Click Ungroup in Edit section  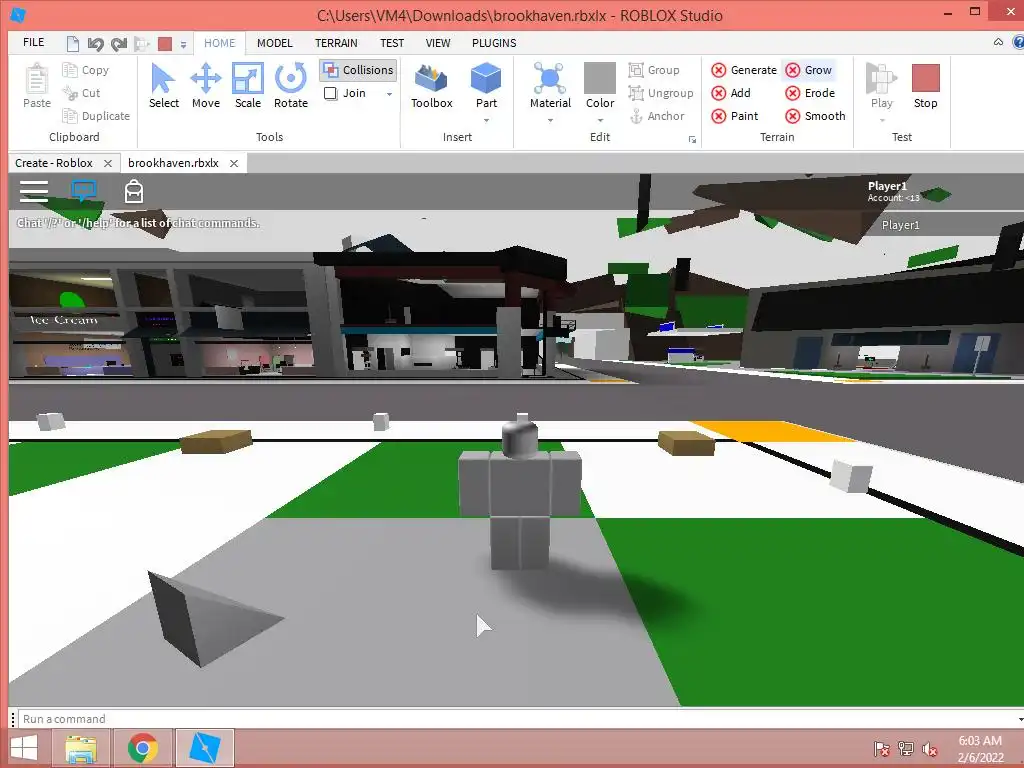coord(660,93)
